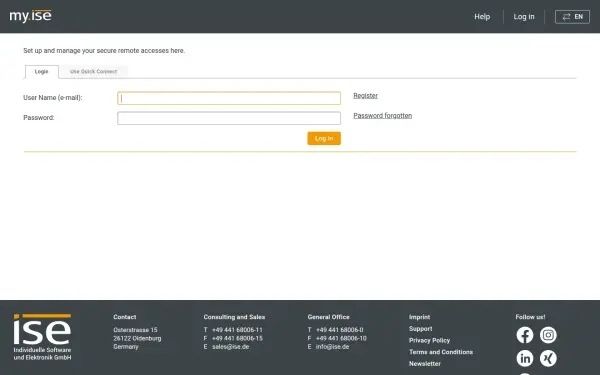Open the Support footer link
This screenshot has height=375, width=600.
[421, 329]
